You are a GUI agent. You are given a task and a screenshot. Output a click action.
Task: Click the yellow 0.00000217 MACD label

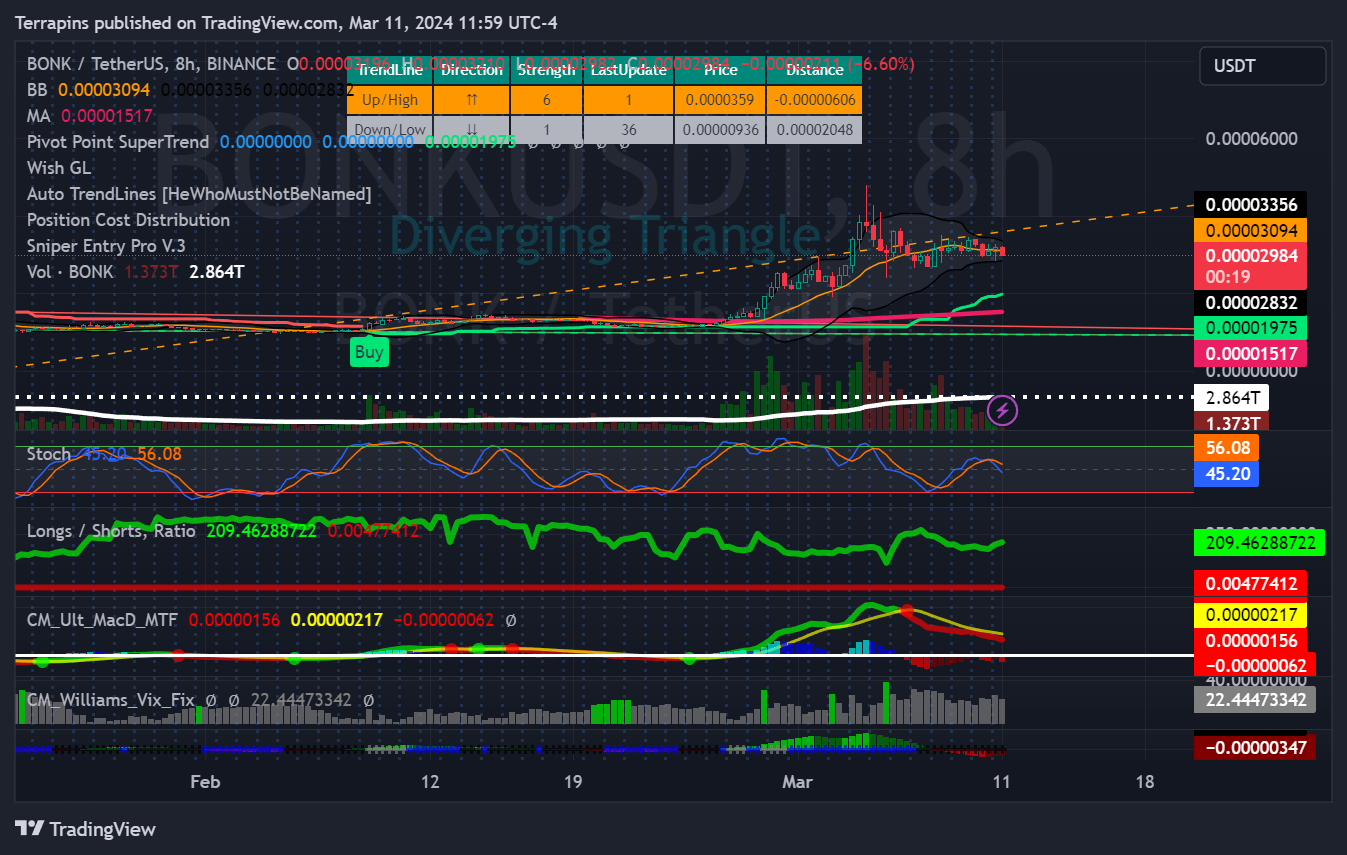pos(1251,615)
